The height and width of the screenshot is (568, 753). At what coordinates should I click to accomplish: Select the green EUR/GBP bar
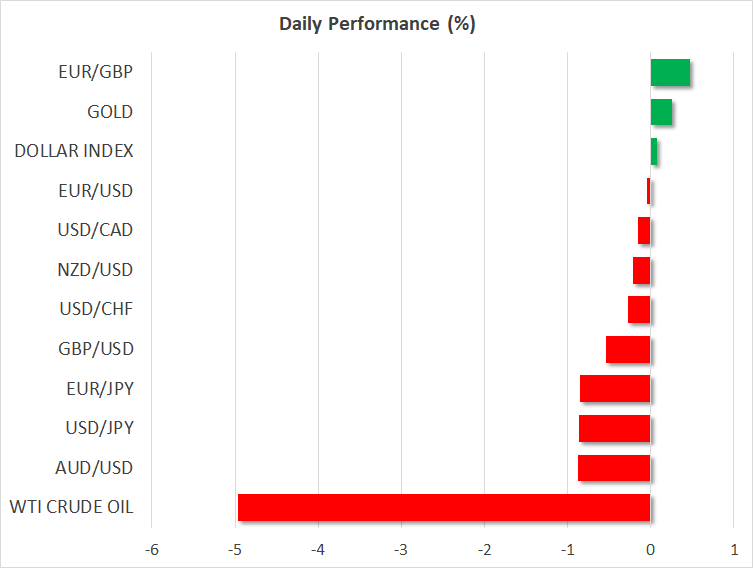[x=670, y=73]
